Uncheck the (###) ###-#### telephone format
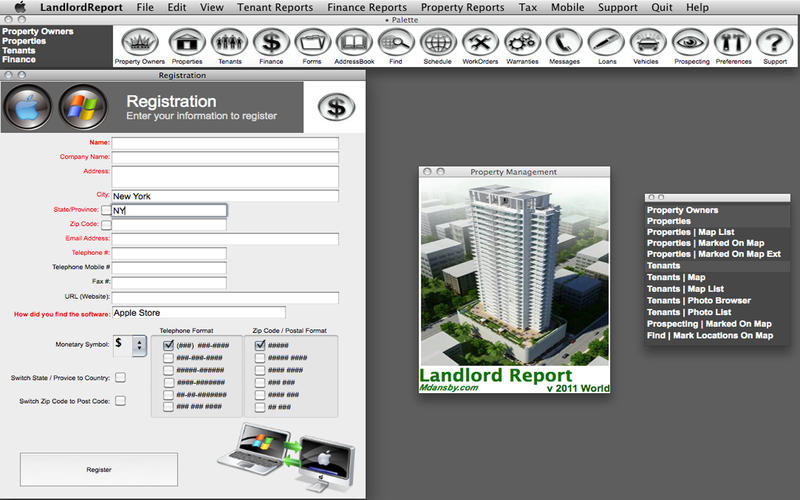This screenshot has width=800, height=500. (168, 346)
